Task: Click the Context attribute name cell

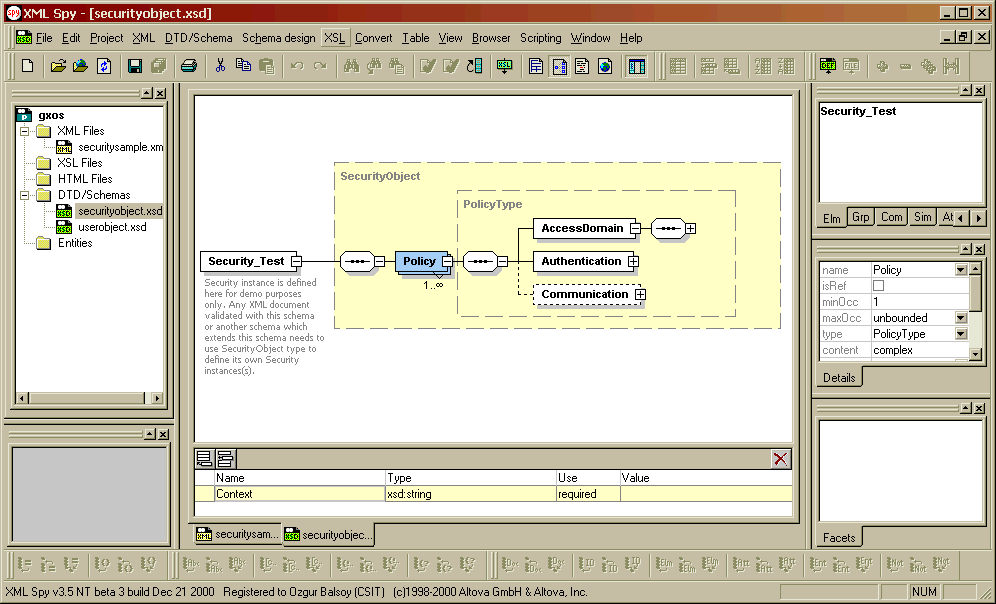Action: (x=299, y=494)
